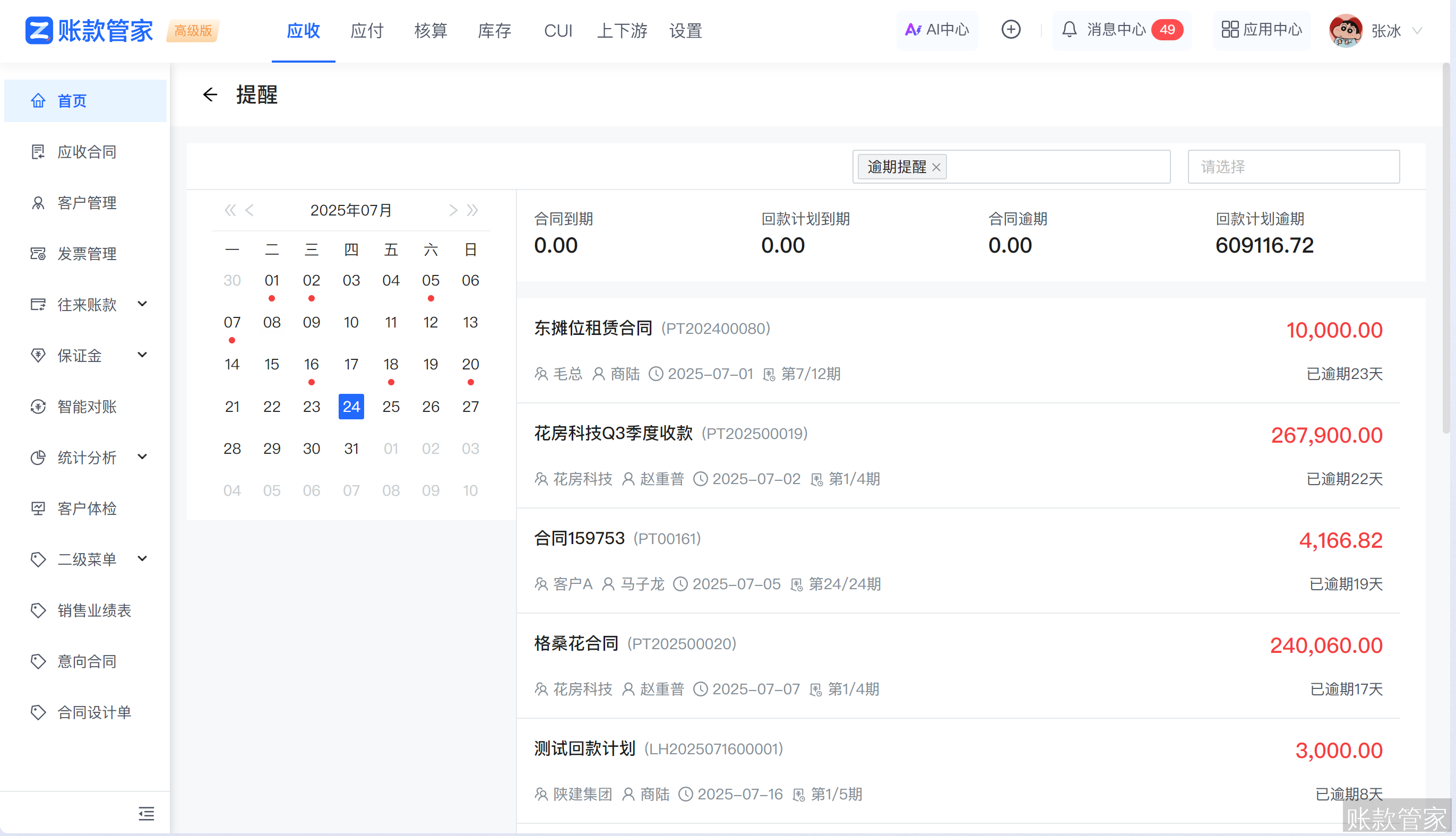Click the 发票管理 invoice icon
This screenshot has height=836, width=1456.
pos(37,253)
